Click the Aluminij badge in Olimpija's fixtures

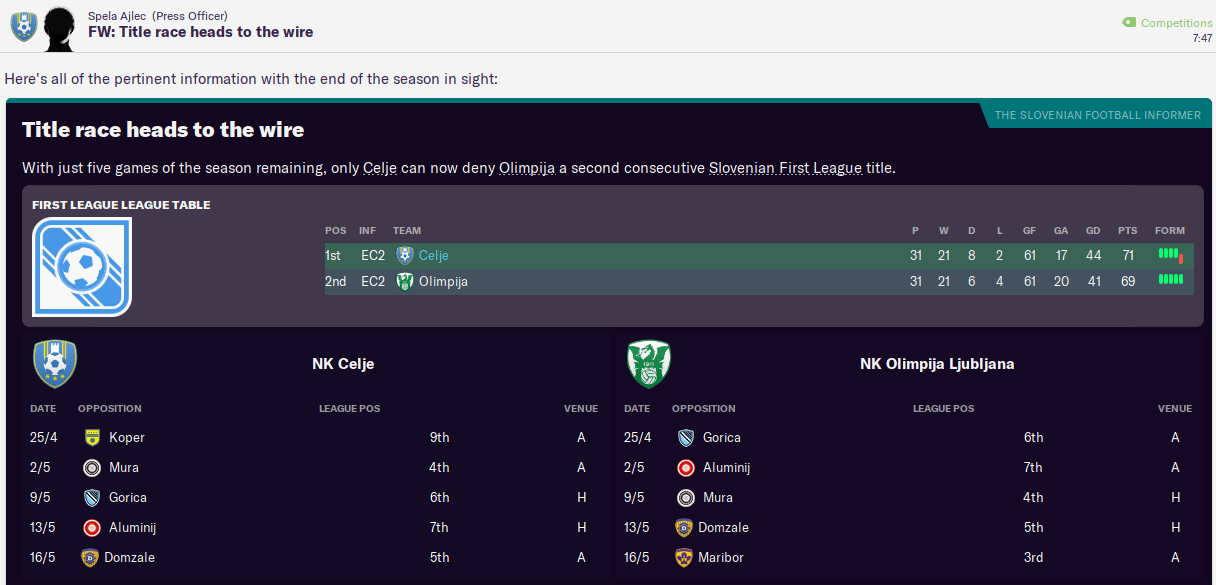tap(685, 467)
